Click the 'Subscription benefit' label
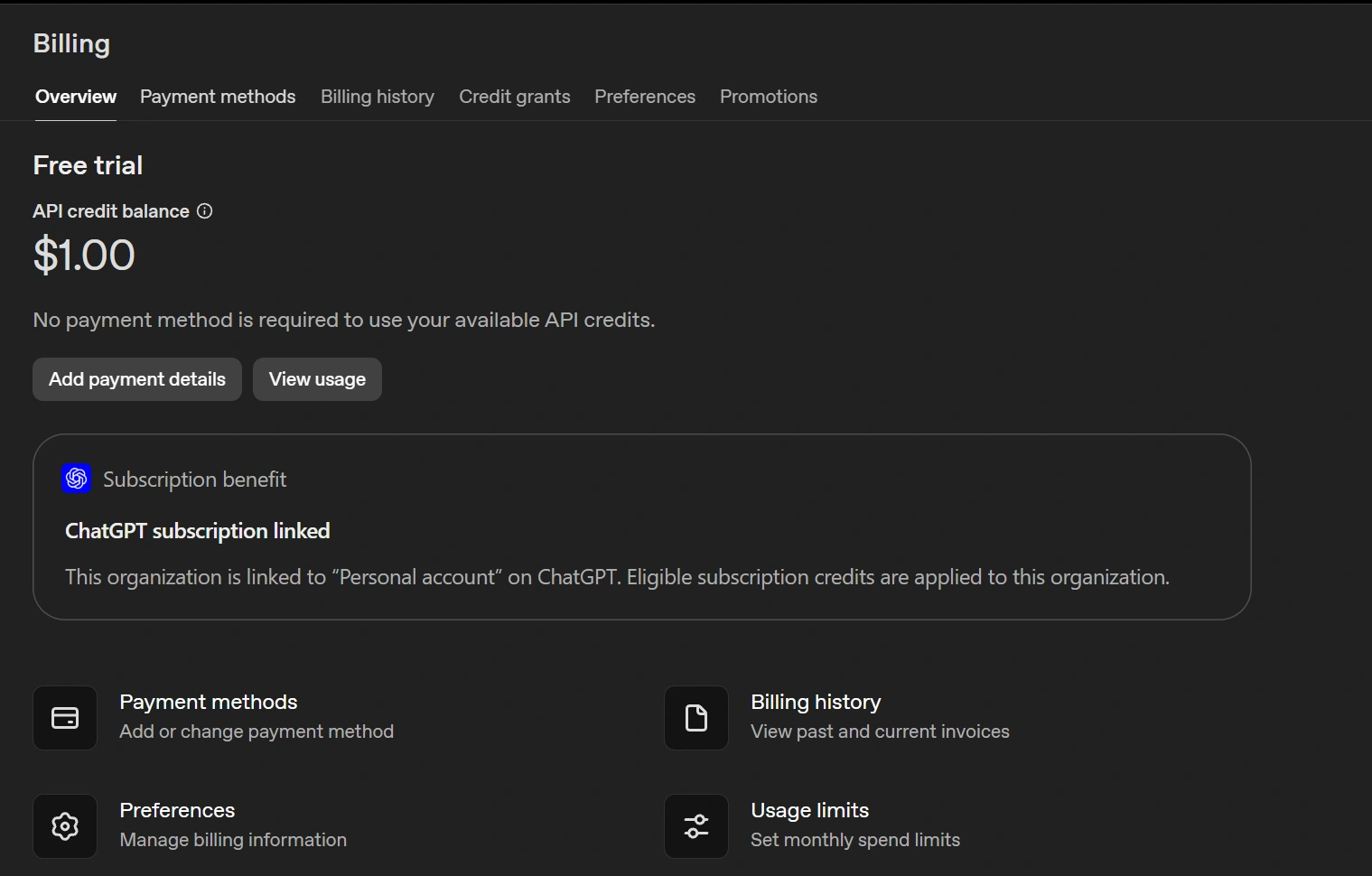Screen dimensions: 1372x876 point(194,480)
